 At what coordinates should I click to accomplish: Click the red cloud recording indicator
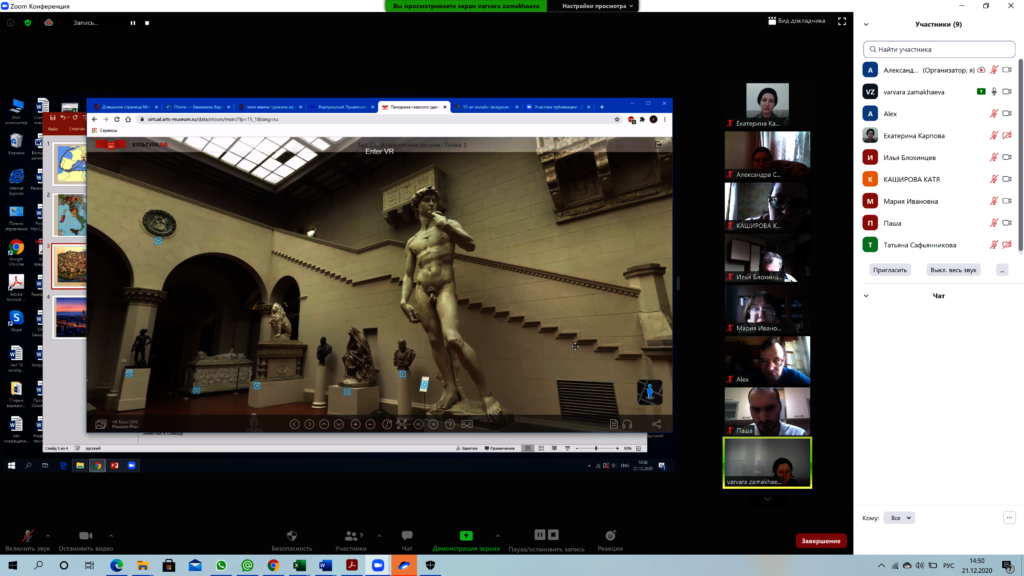tap(48, 23)
